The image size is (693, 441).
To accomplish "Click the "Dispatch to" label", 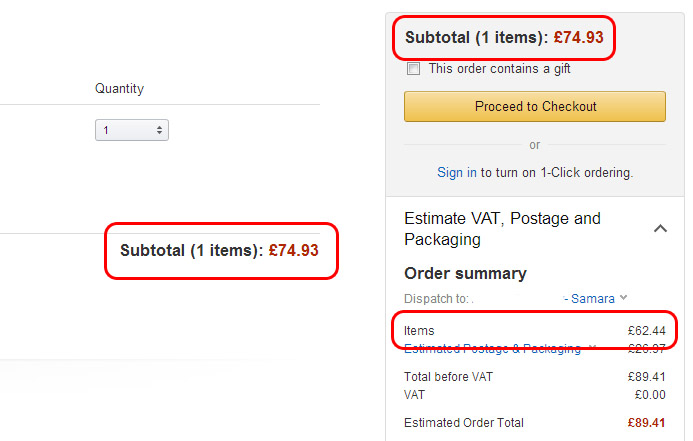I will [437, 298].
